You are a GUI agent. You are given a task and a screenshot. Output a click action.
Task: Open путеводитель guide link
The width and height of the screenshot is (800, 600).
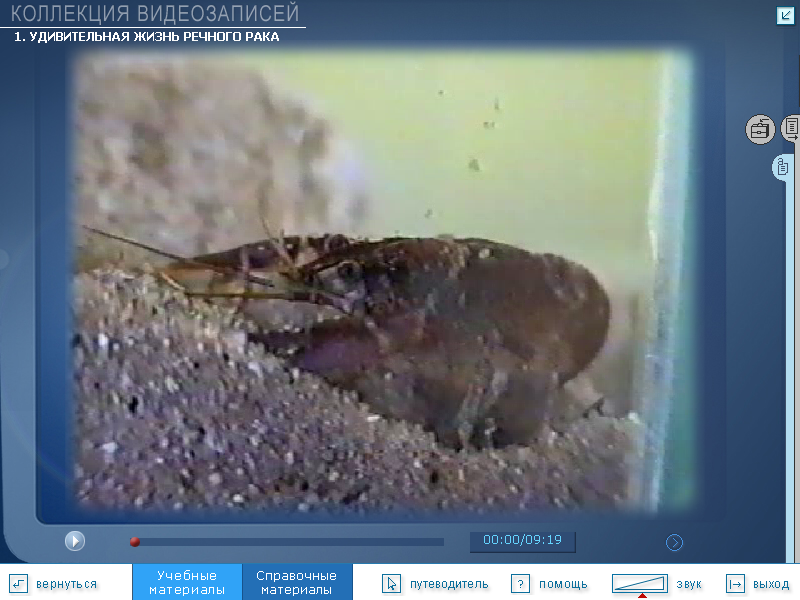tap(449, 584)
